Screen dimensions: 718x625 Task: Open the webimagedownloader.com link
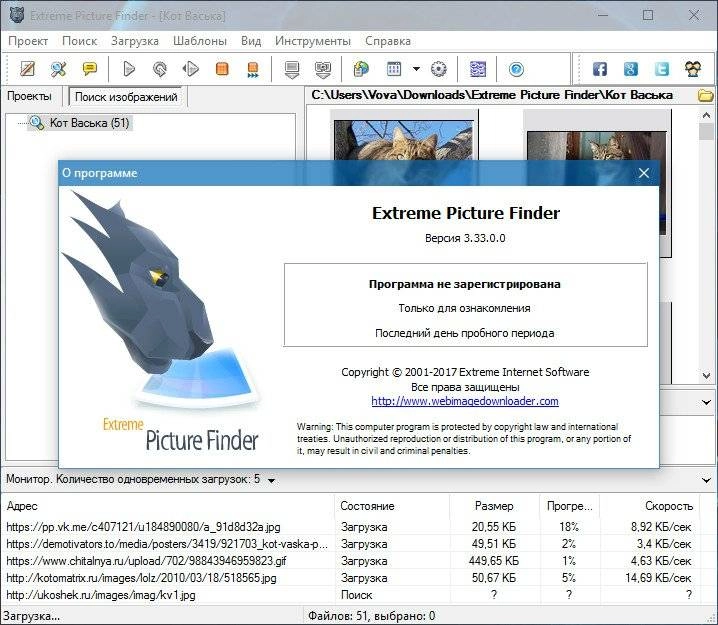click(465, 401)
